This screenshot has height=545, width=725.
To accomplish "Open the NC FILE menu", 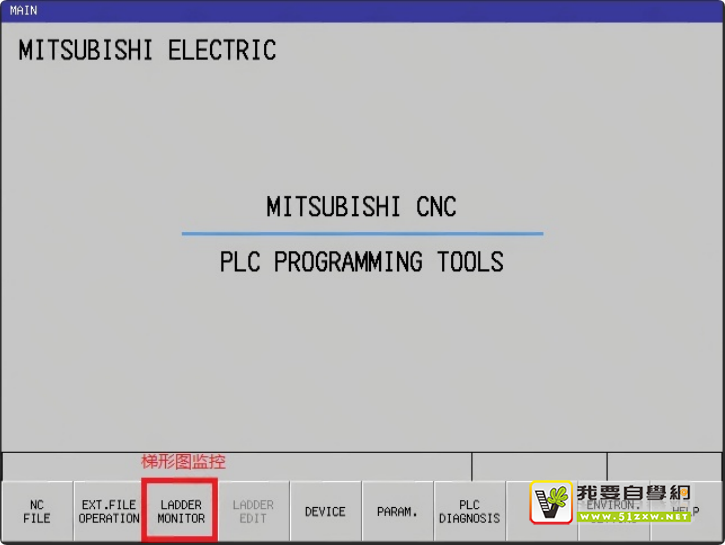I will click(37, 512).
